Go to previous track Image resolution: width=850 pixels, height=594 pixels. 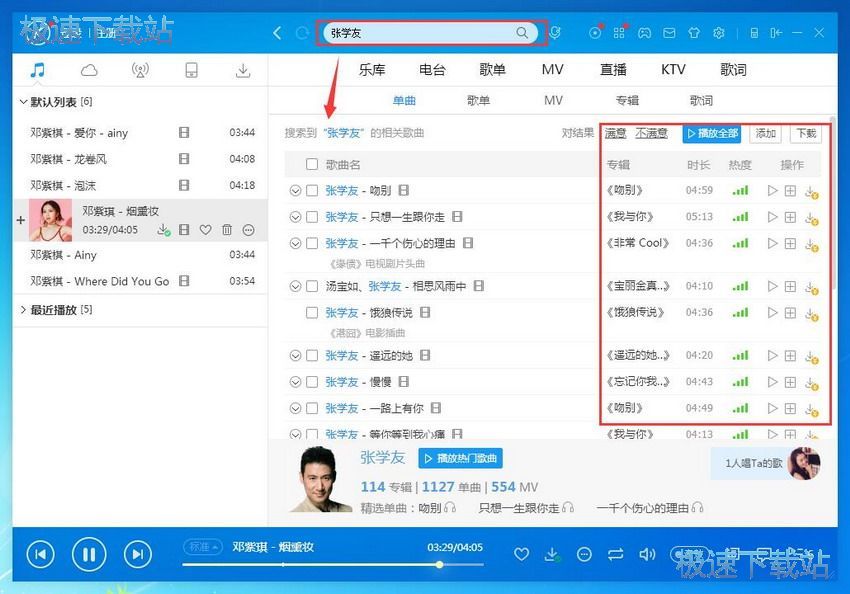pos(41,554)
